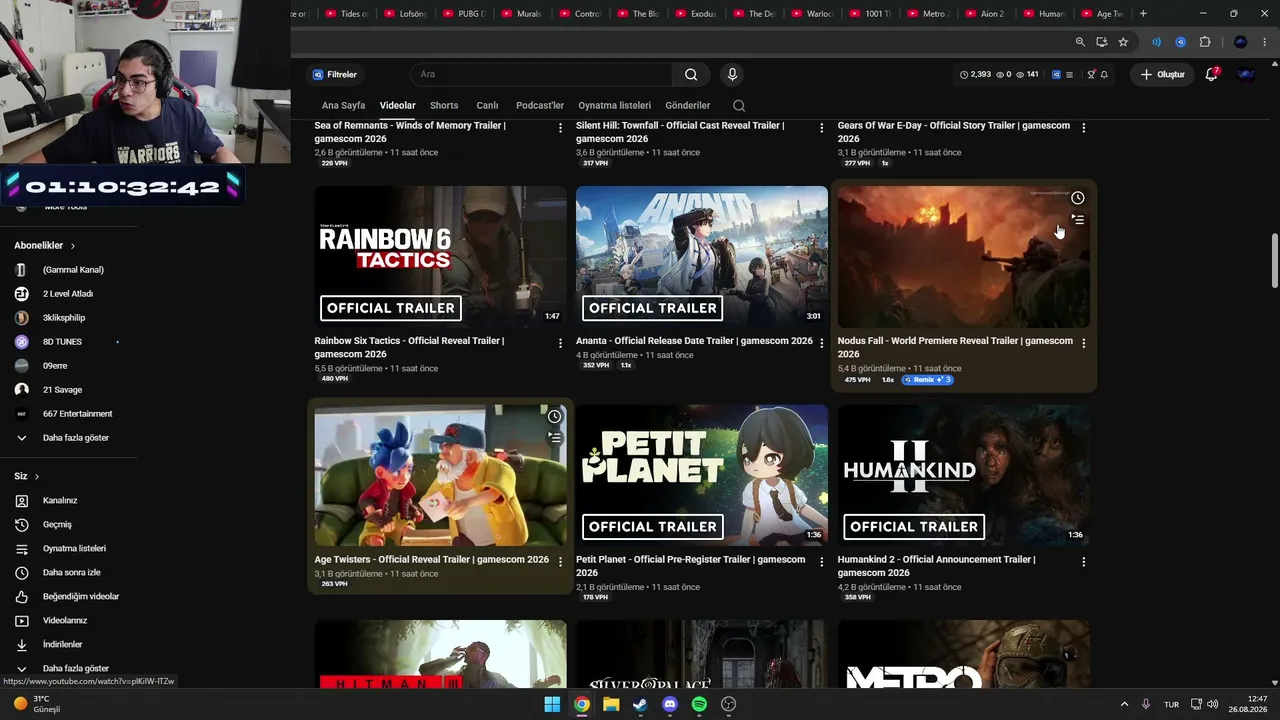The image size is (1280, 720).
Task: Open OBS Studio from the taskbar
Action: click(x=729, y=704)
